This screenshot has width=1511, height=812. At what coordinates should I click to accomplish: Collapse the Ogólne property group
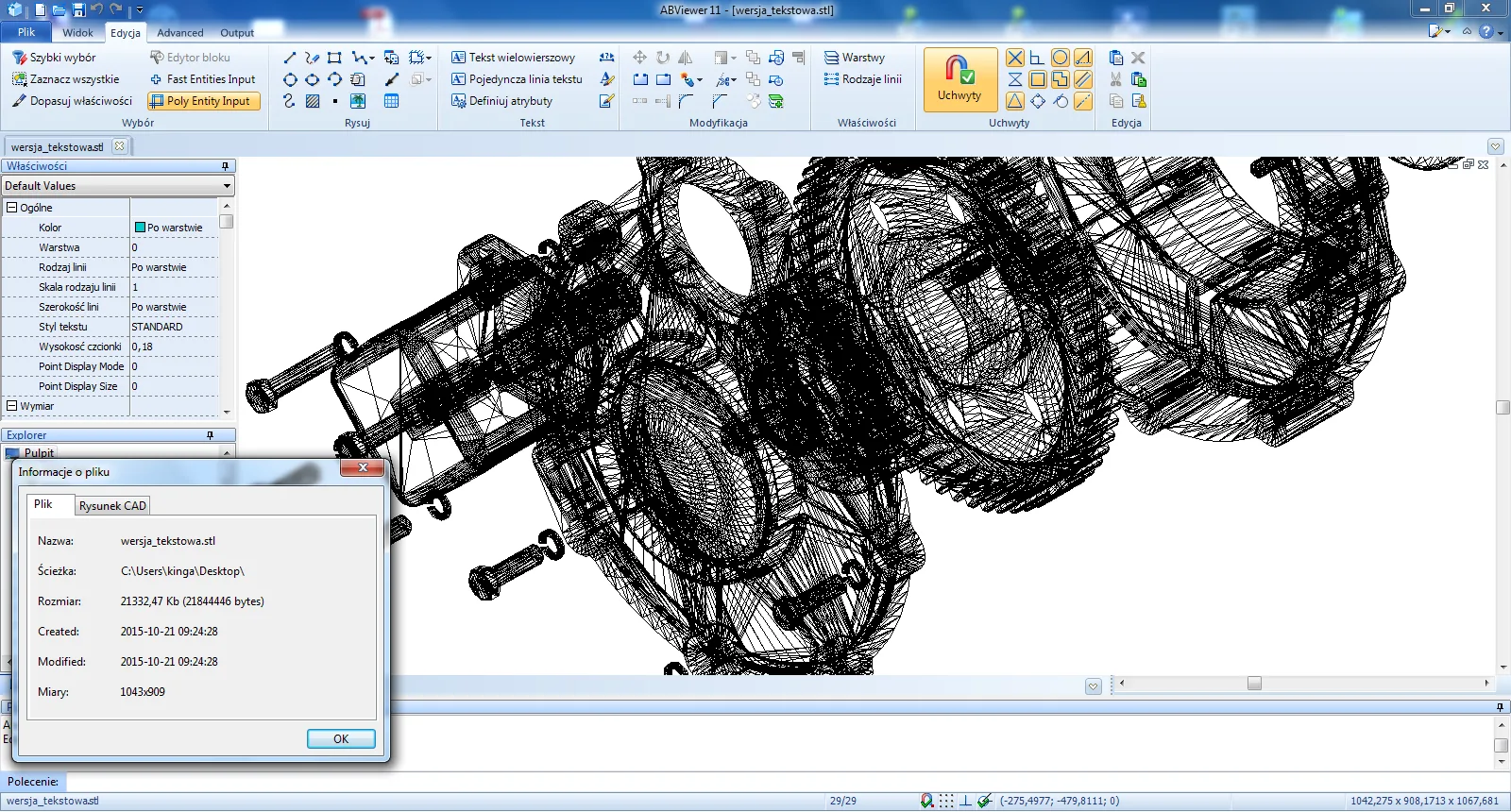pos(12,208)
